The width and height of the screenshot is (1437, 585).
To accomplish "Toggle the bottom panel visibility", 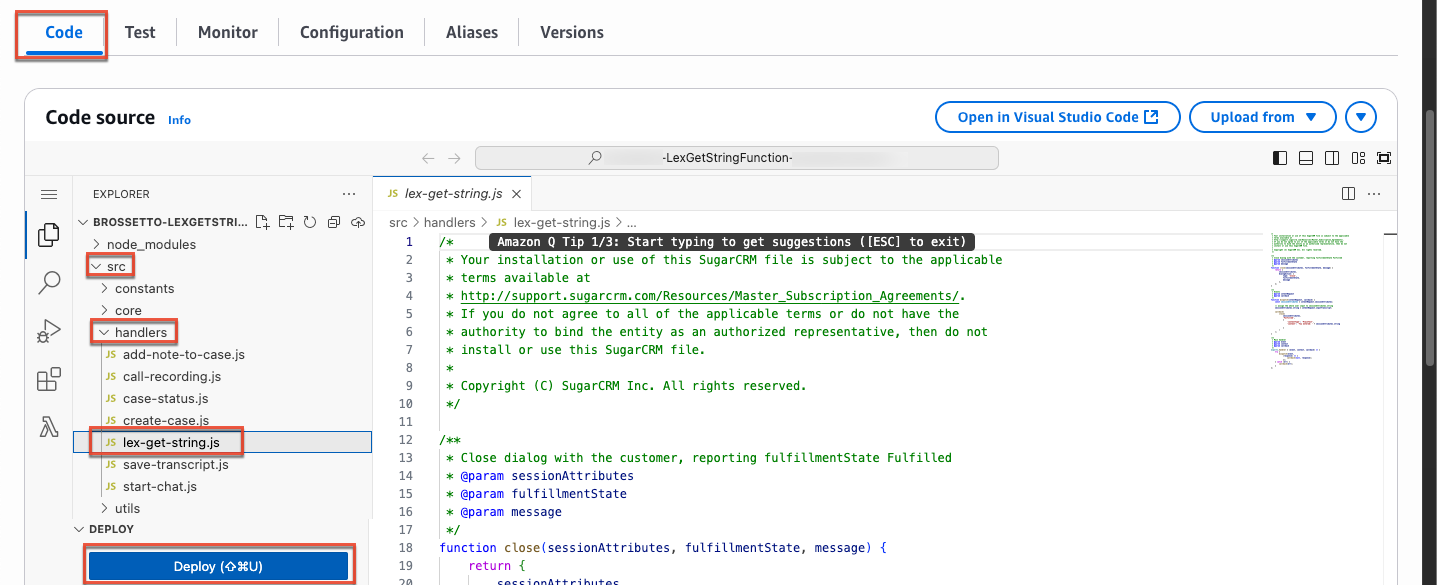I will 1306,158.
